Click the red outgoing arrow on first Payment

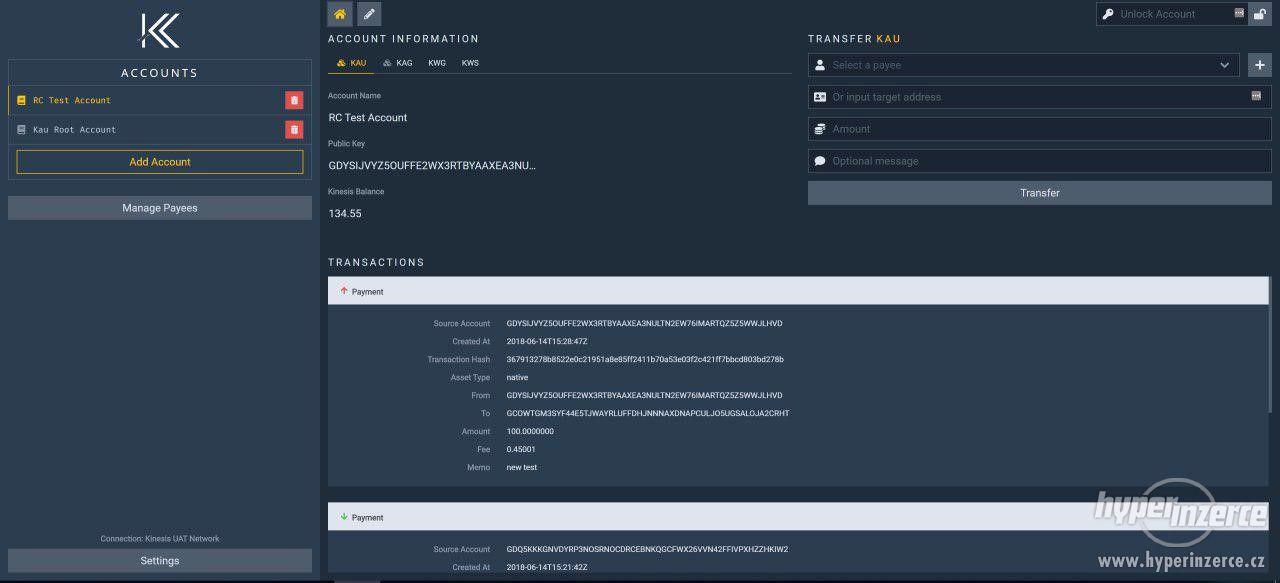[344, 291]
